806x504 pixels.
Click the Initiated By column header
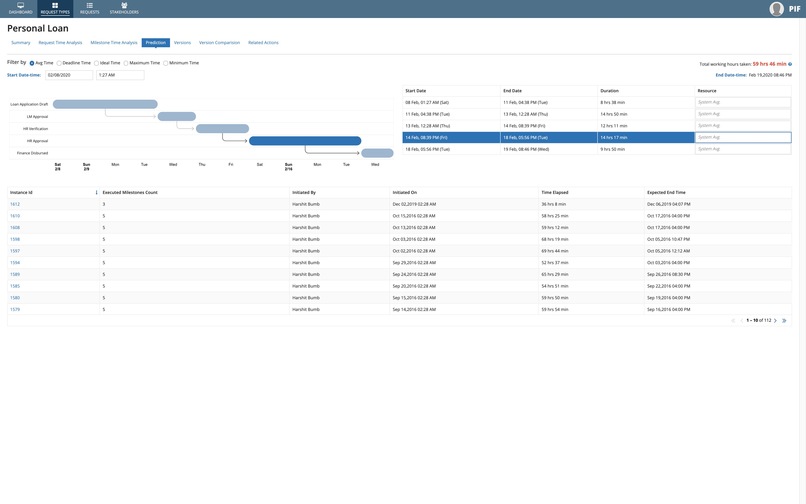[304, 192]
